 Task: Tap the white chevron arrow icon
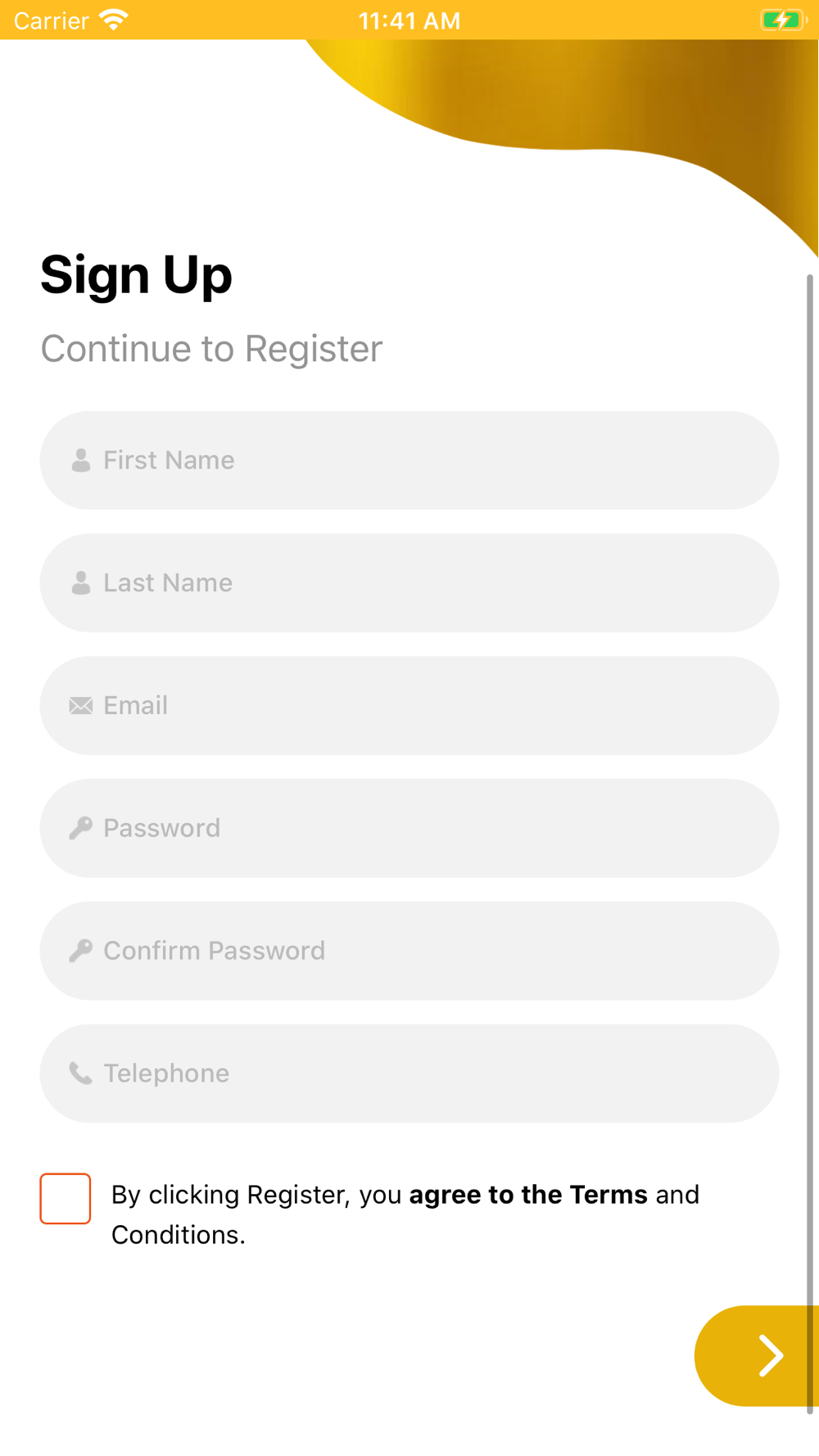[x=771, y=1356]
